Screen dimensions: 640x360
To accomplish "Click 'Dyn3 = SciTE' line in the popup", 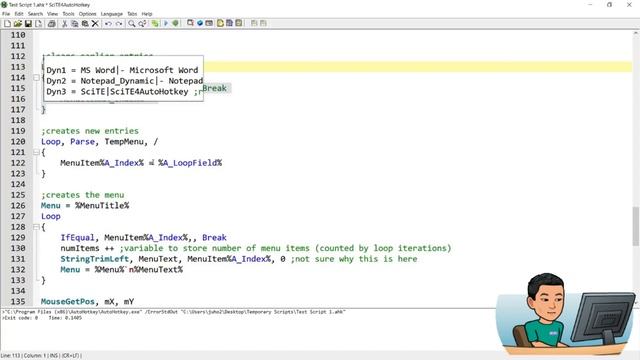I will 124,91.
